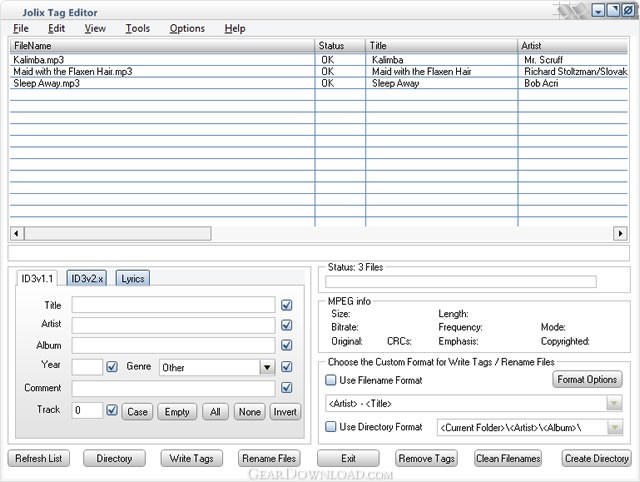This screenshot has height=482, width=640.
Task: Close the Jolix Tag Editor window
Action: click(628, 10)
